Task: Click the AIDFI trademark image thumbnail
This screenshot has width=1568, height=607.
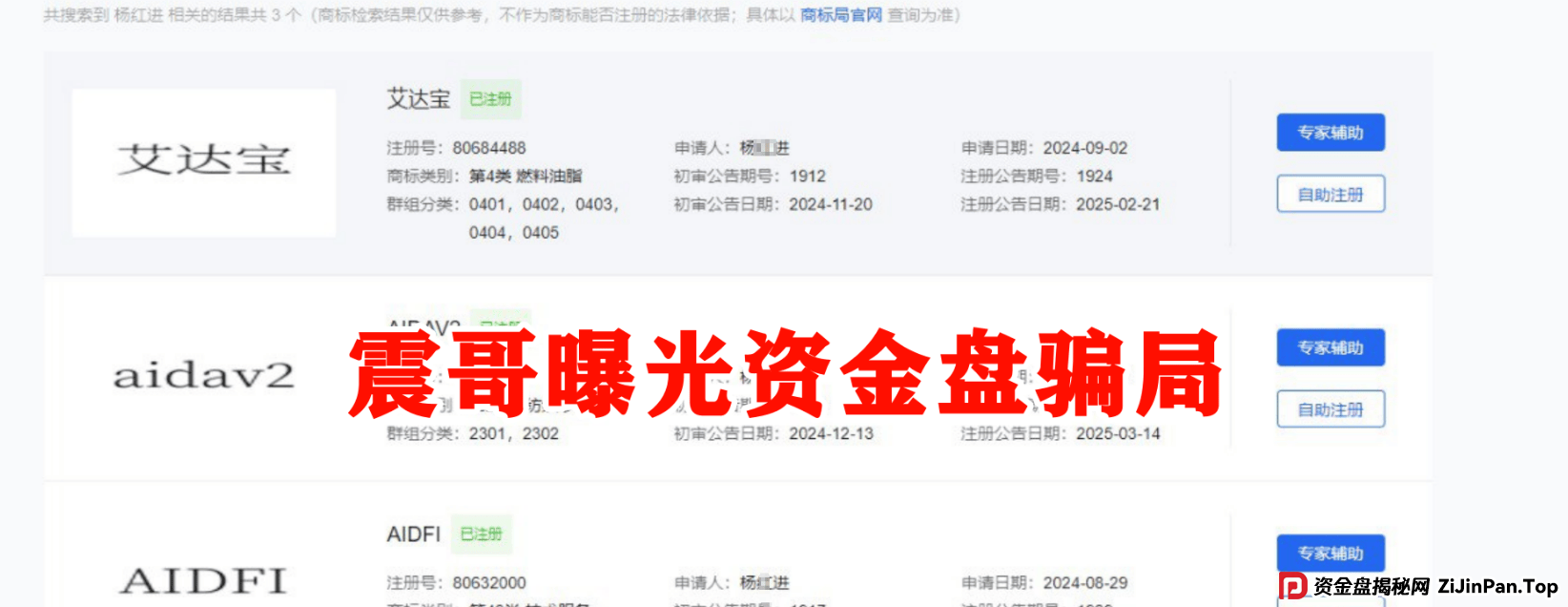Action: coord(203,580)
